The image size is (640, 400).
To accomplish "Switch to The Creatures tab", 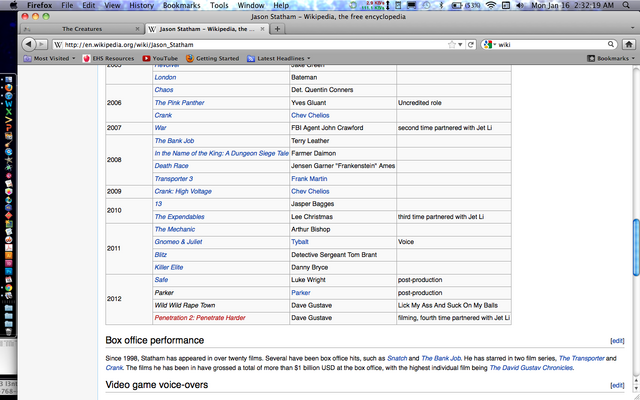I will (82, 29).
